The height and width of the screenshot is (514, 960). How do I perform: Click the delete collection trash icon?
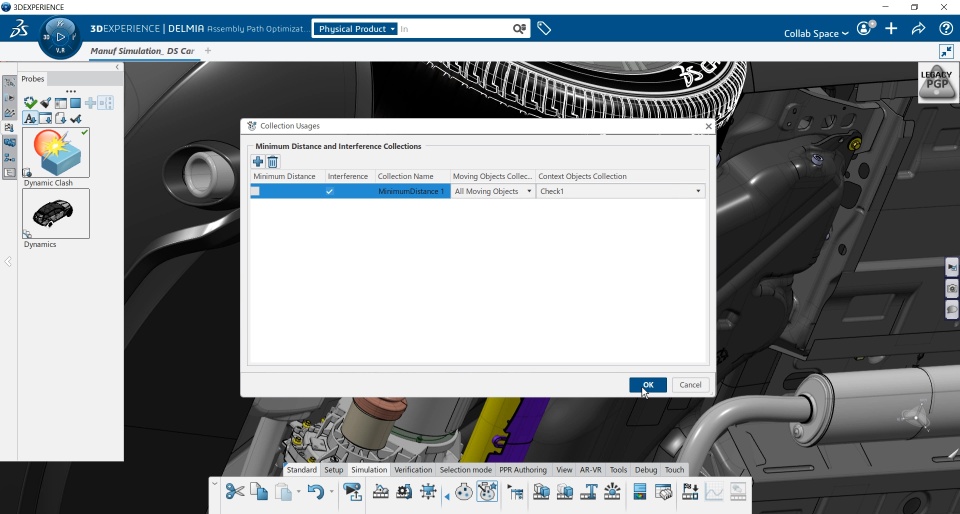(x=273, y=162)
